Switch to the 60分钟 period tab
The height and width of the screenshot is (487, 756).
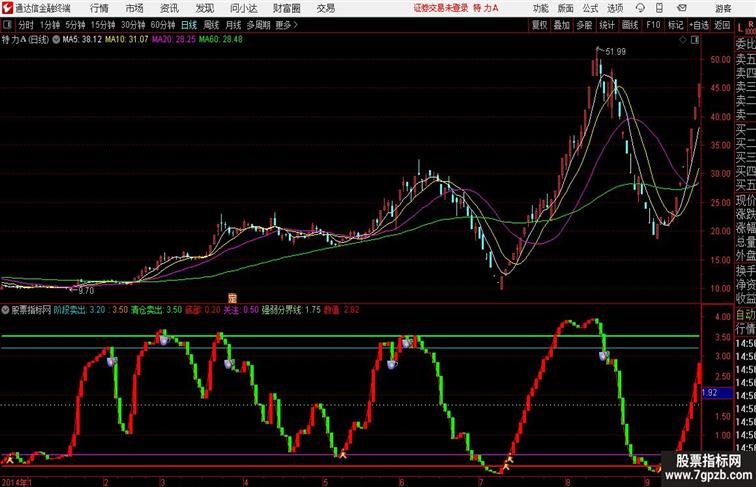(x=163, y=25)
